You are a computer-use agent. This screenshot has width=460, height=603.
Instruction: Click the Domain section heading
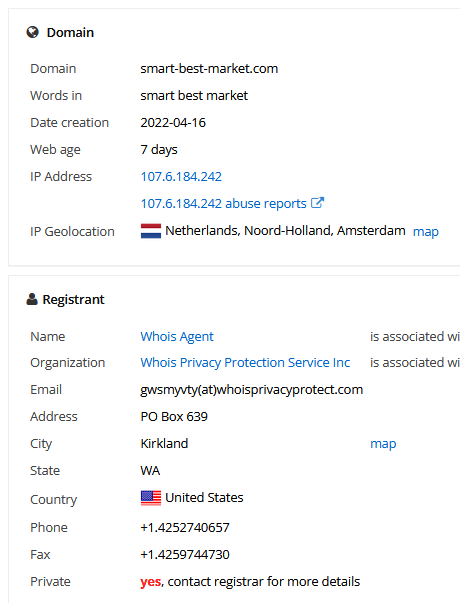70,33
